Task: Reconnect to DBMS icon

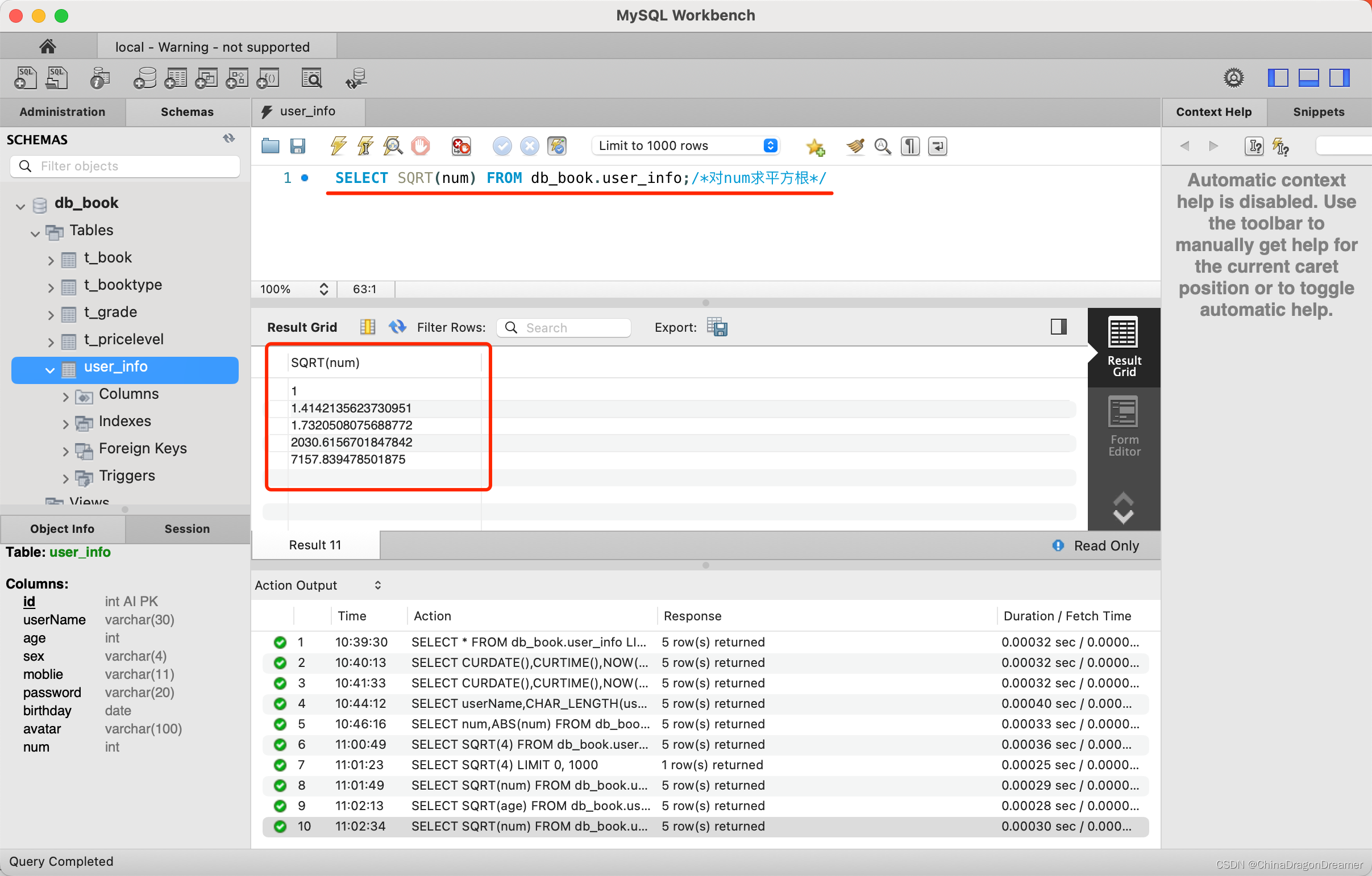Action: coord(356,78)
